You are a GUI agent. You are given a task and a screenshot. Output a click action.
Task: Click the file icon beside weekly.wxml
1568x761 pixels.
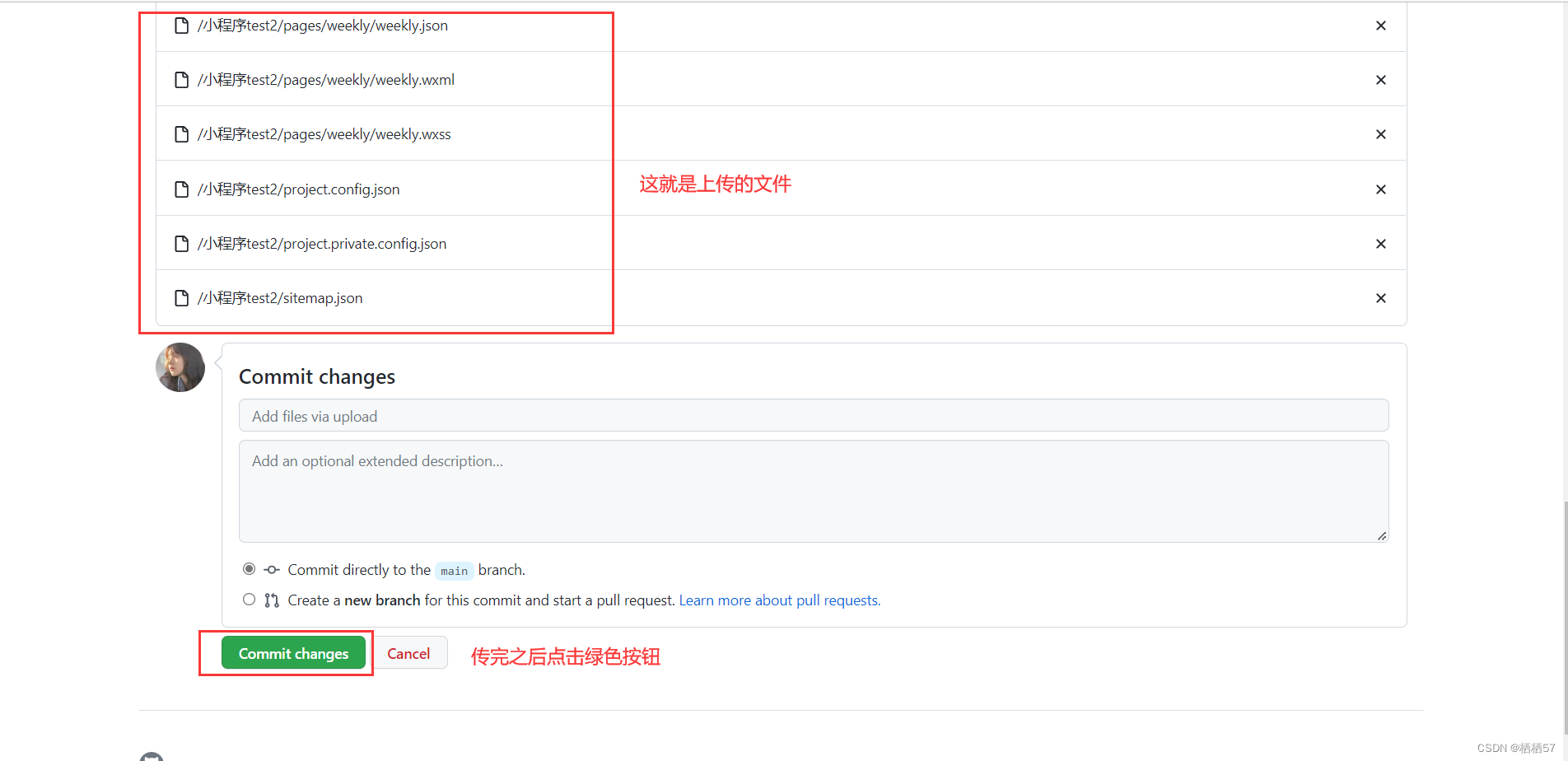pos(182,80)
